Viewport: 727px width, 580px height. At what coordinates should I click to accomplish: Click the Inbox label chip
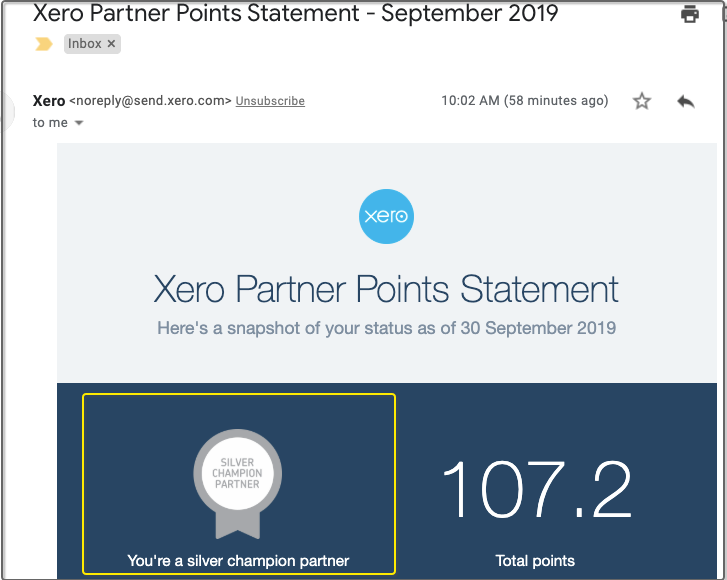(x=92, y=44)
